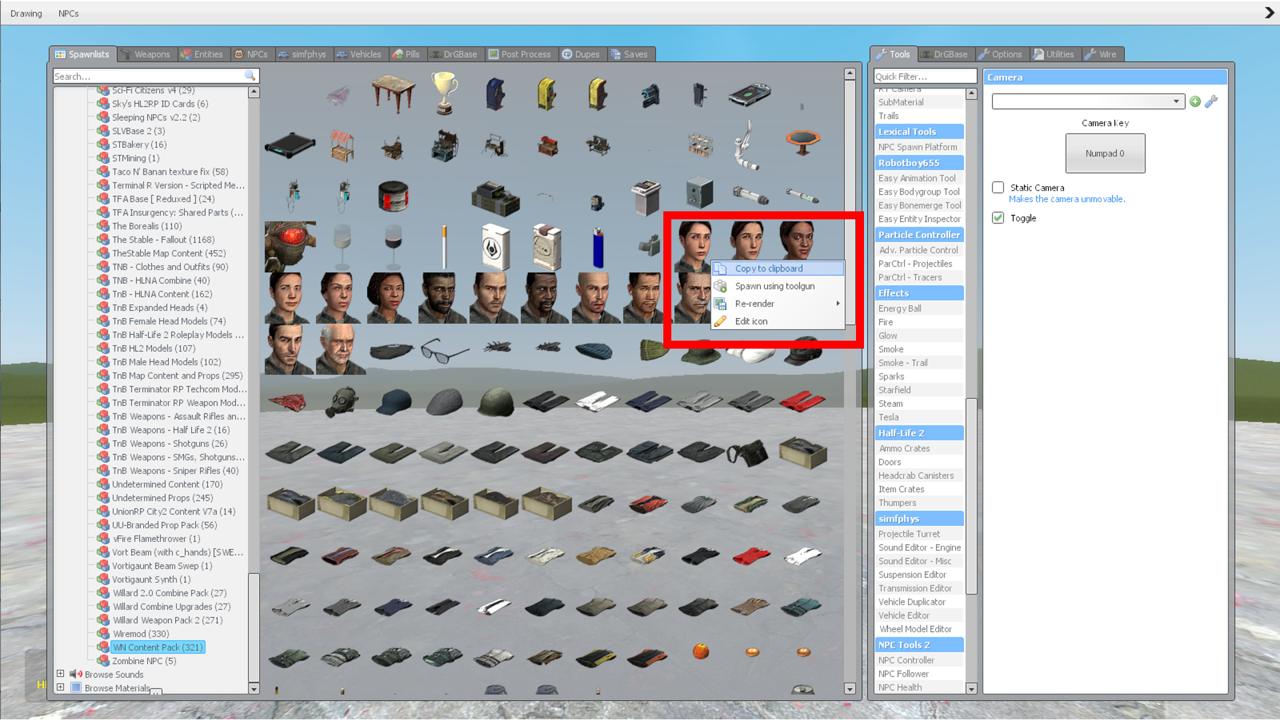Open preset editor with the wrench icon
Viewport: 1280px width, 720px height.
[1211, 102]
